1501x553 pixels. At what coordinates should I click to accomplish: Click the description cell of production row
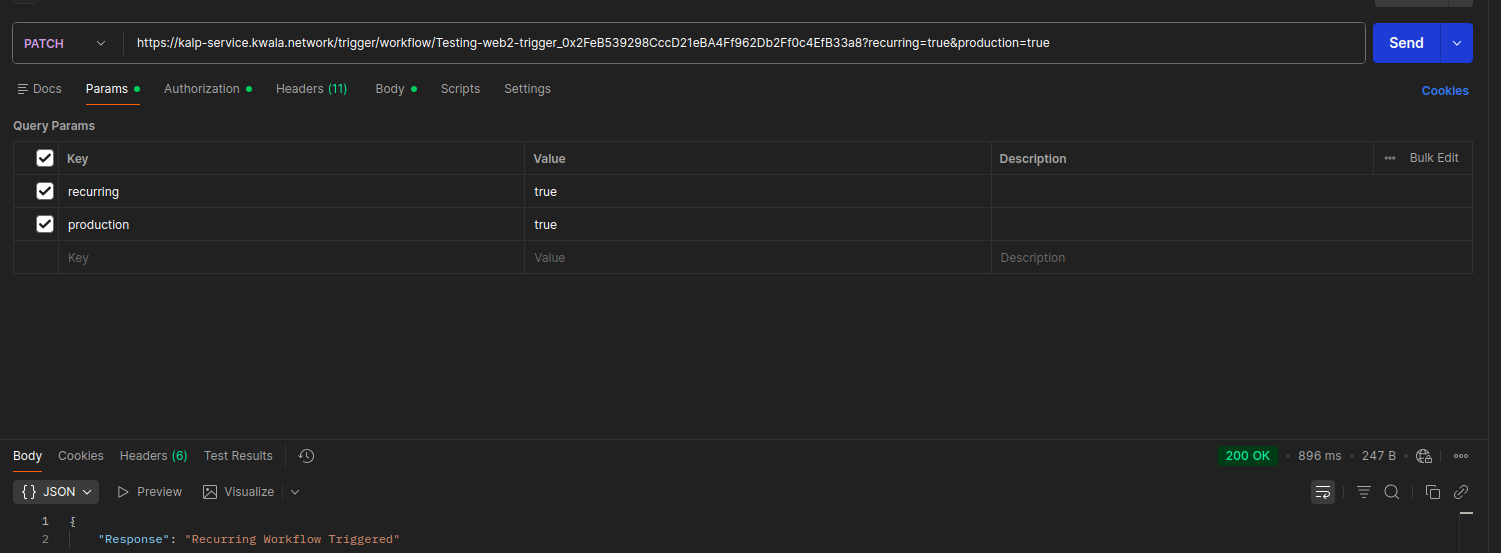1232,224
